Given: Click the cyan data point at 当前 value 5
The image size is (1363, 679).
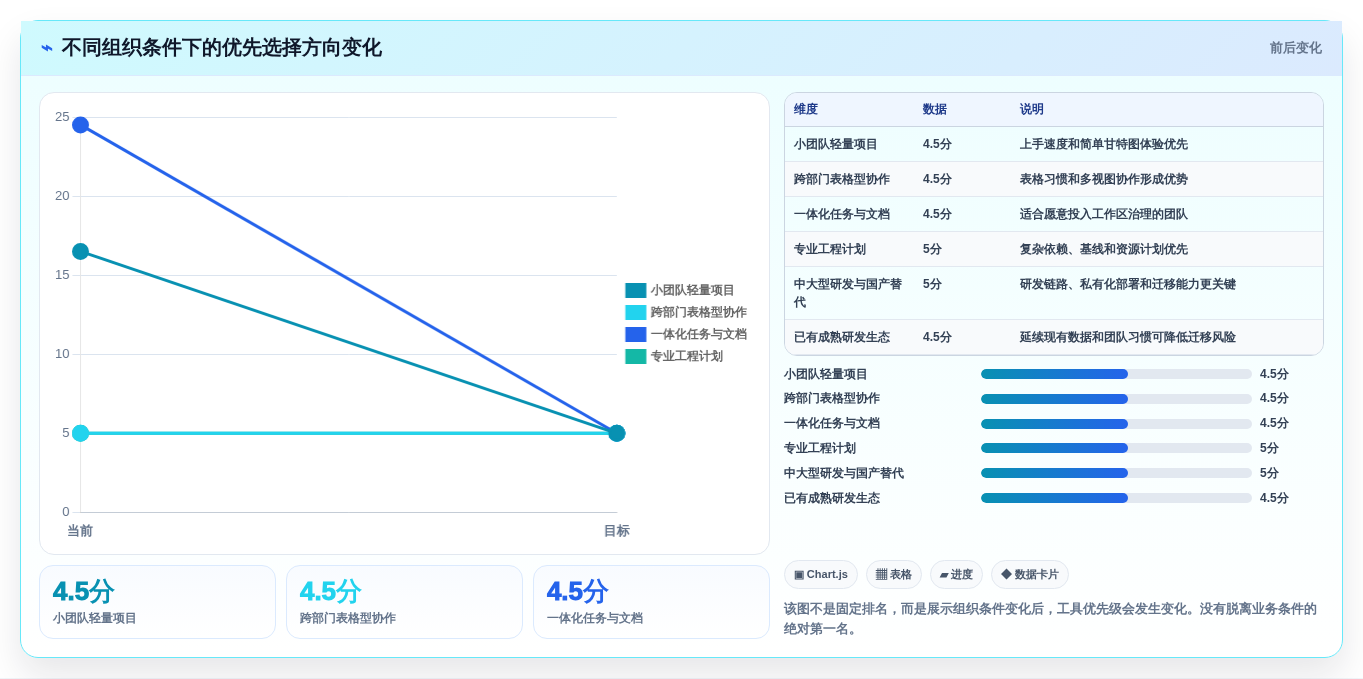Looking at the screenshot, I should pyautogui.click(x=80, y=433).
